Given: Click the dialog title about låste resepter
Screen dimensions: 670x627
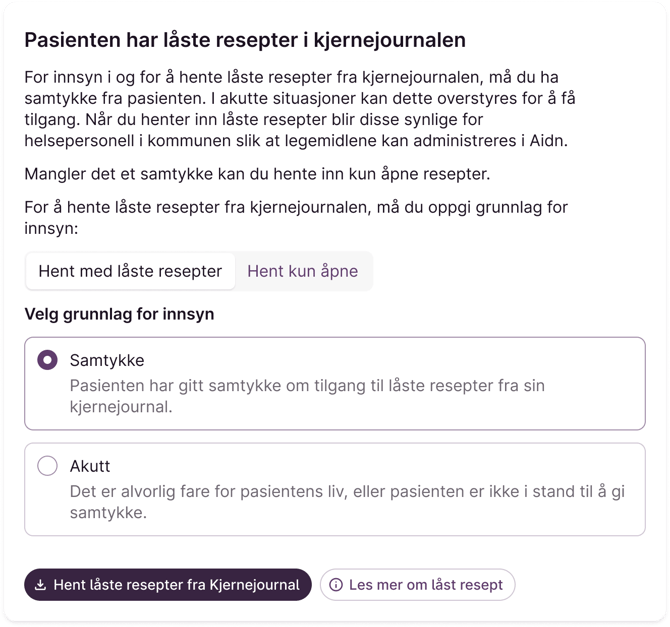Looking at the screenshot, I should pyautogui.click(x=245, y=41).
